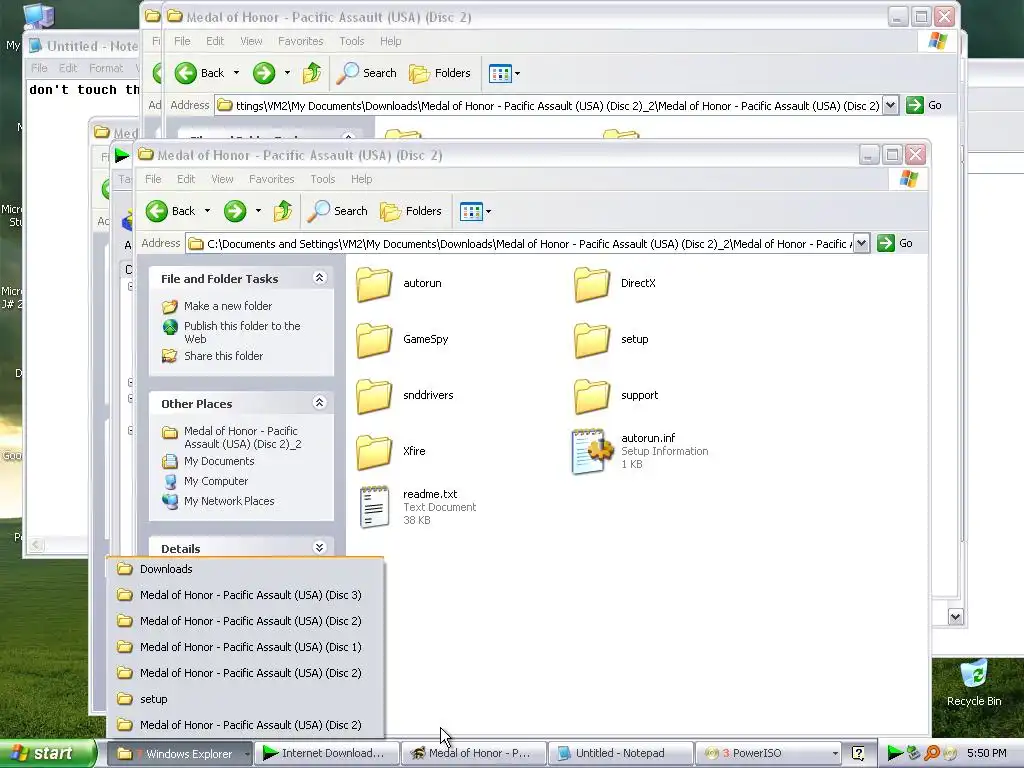This screenshot has width=1024, height=768.
Task: Open File menu in front window
Action: click(x=153, y=179)
